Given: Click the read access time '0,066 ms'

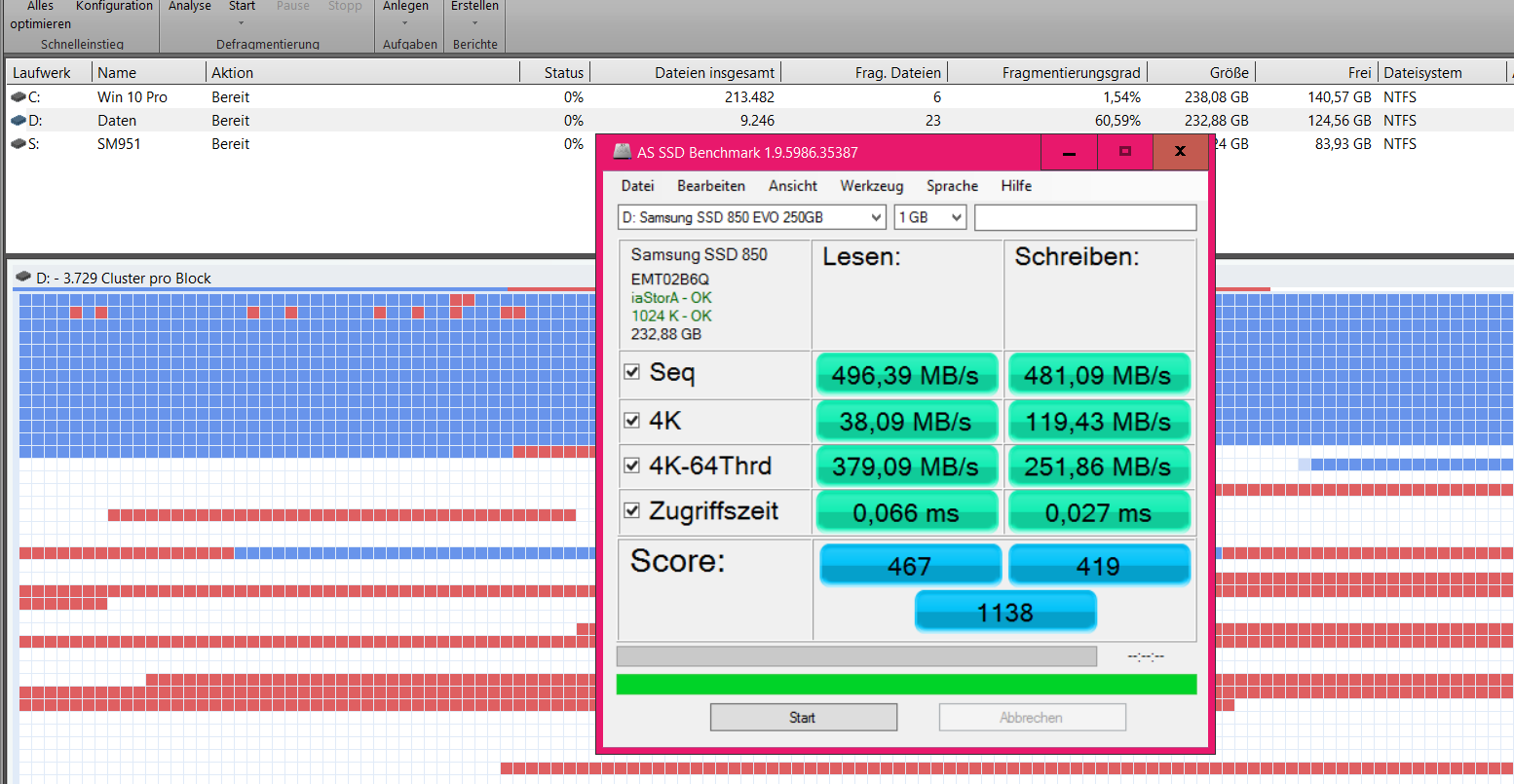Looking at the screenshot, I should point(906,512).
